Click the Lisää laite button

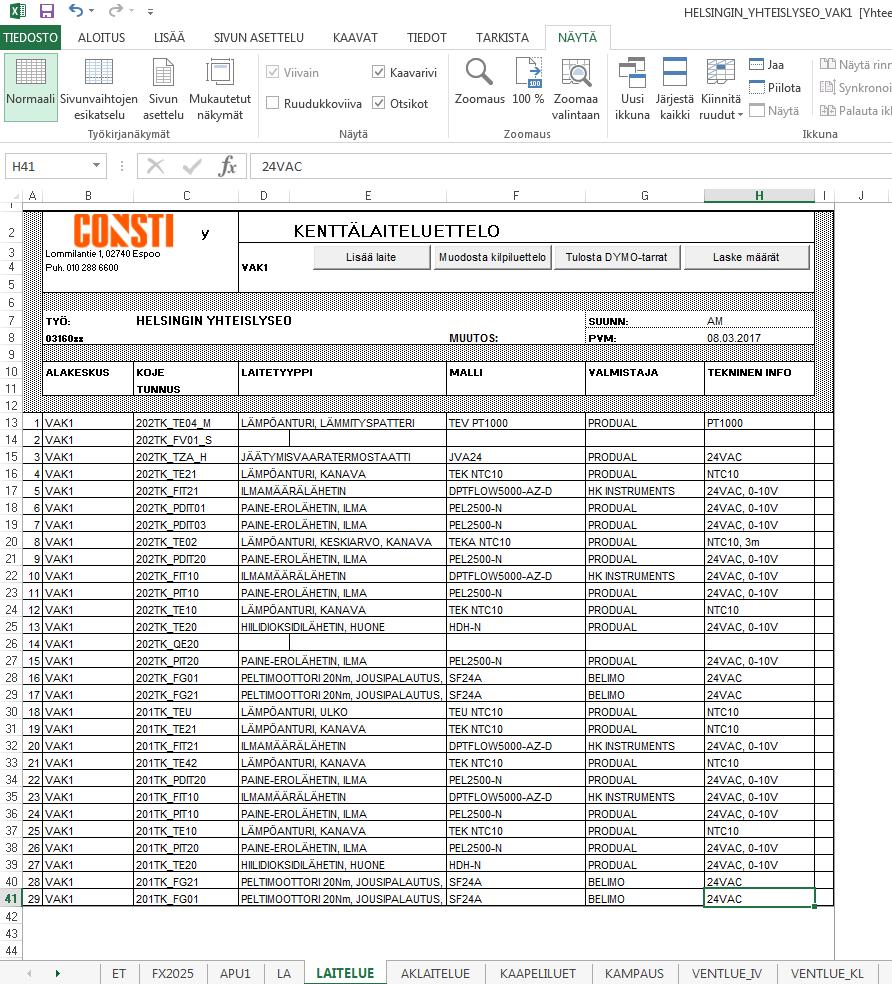tap(371, 257)
